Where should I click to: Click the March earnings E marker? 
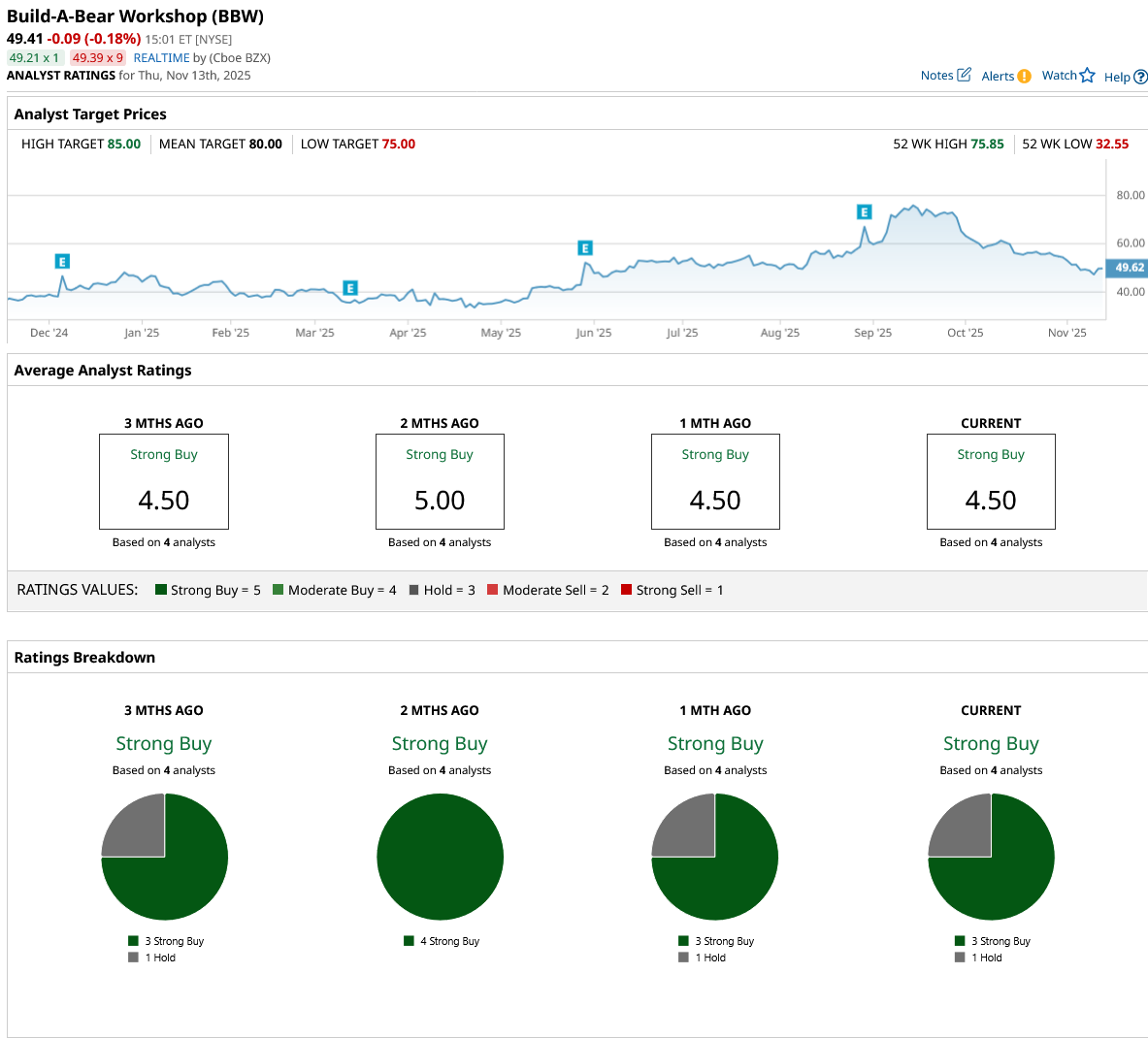tap(350, 288)
